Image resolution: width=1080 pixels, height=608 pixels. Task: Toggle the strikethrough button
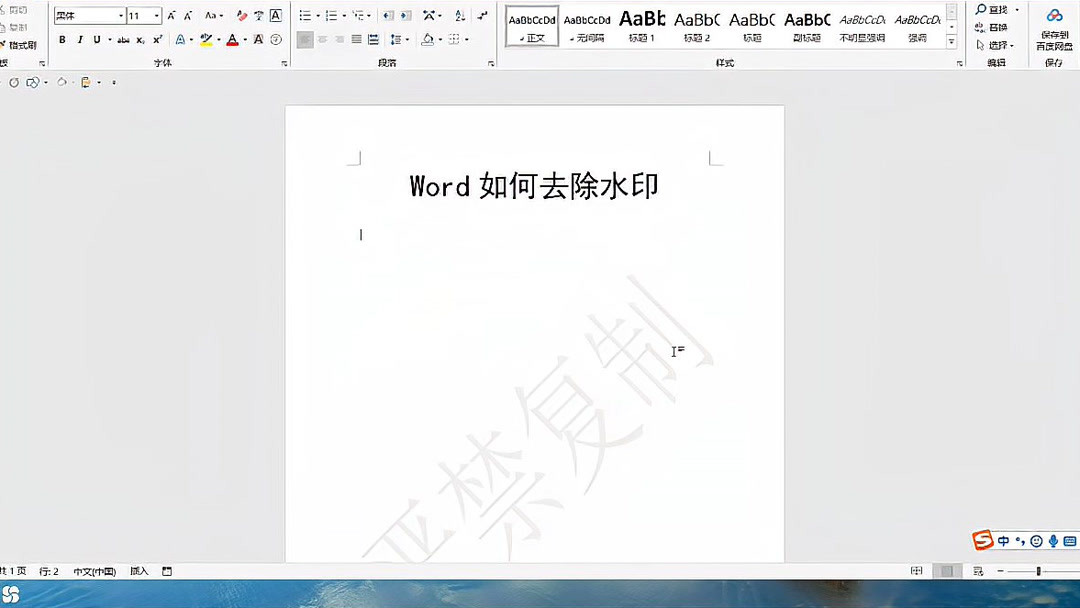point(124,39)
